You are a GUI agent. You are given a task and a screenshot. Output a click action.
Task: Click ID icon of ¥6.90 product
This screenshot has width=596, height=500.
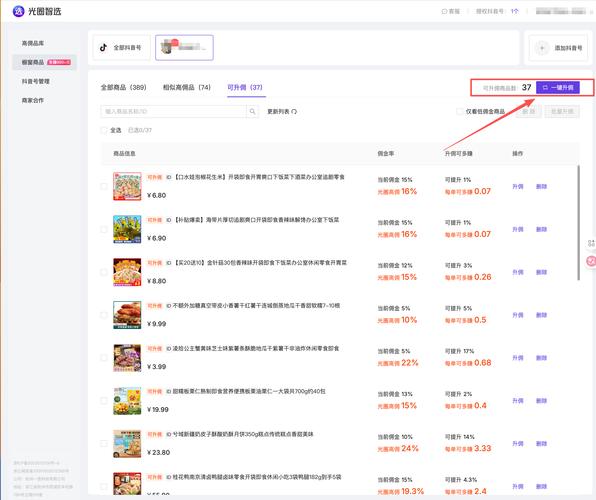coord(169,220)
